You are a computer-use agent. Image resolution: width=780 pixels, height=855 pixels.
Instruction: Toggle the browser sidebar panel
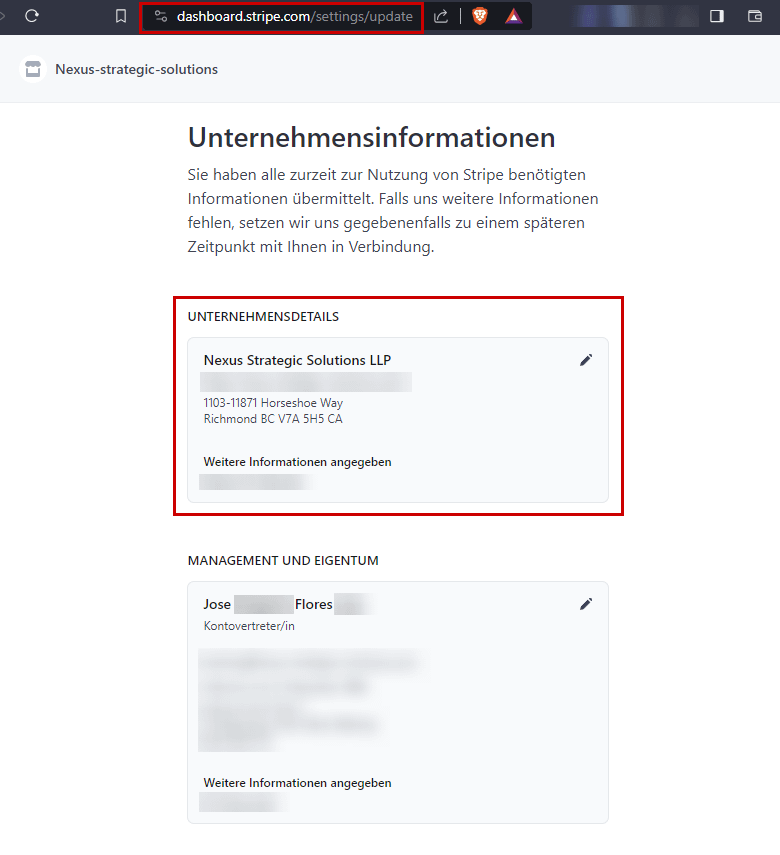pyautogui.click(x=717, y=16)
